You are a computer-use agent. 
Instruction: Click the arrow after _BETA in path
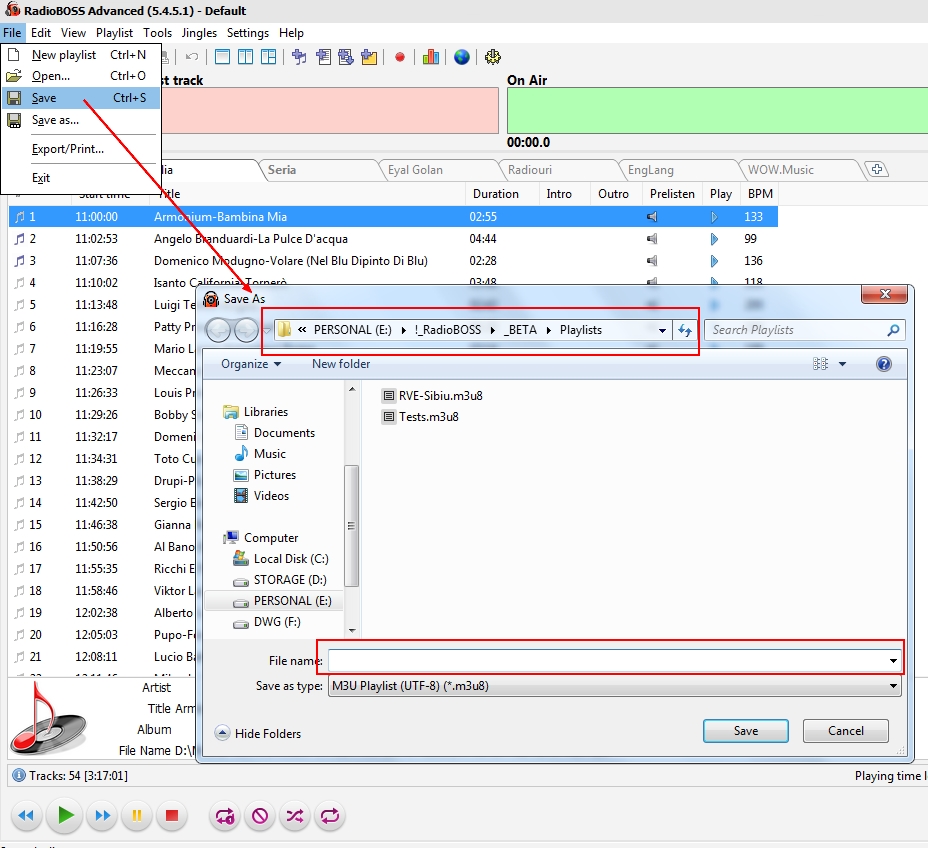(x=548, y=330)
